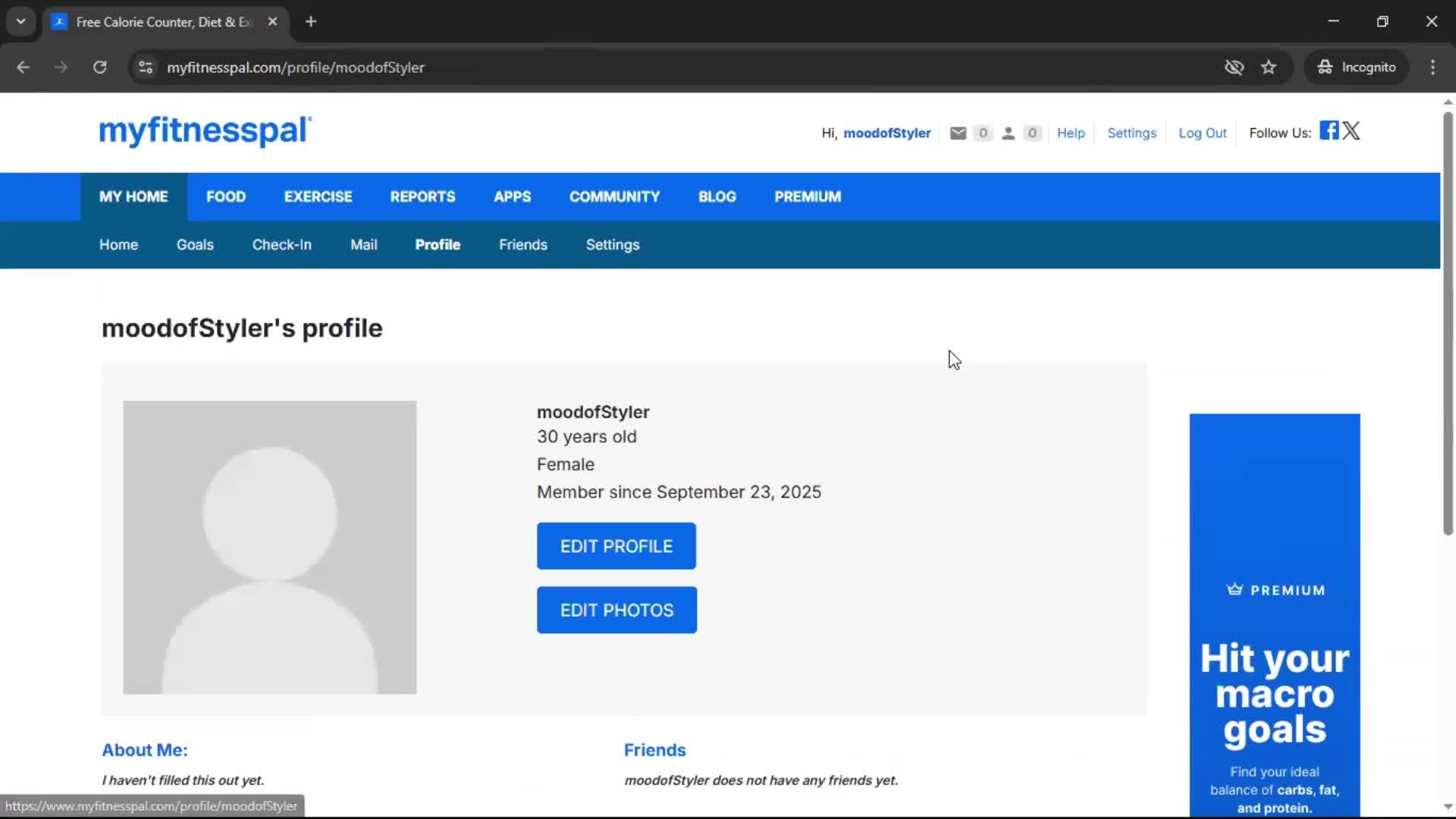
Task: Open the Help link
Action: (x=1071, y=133)
